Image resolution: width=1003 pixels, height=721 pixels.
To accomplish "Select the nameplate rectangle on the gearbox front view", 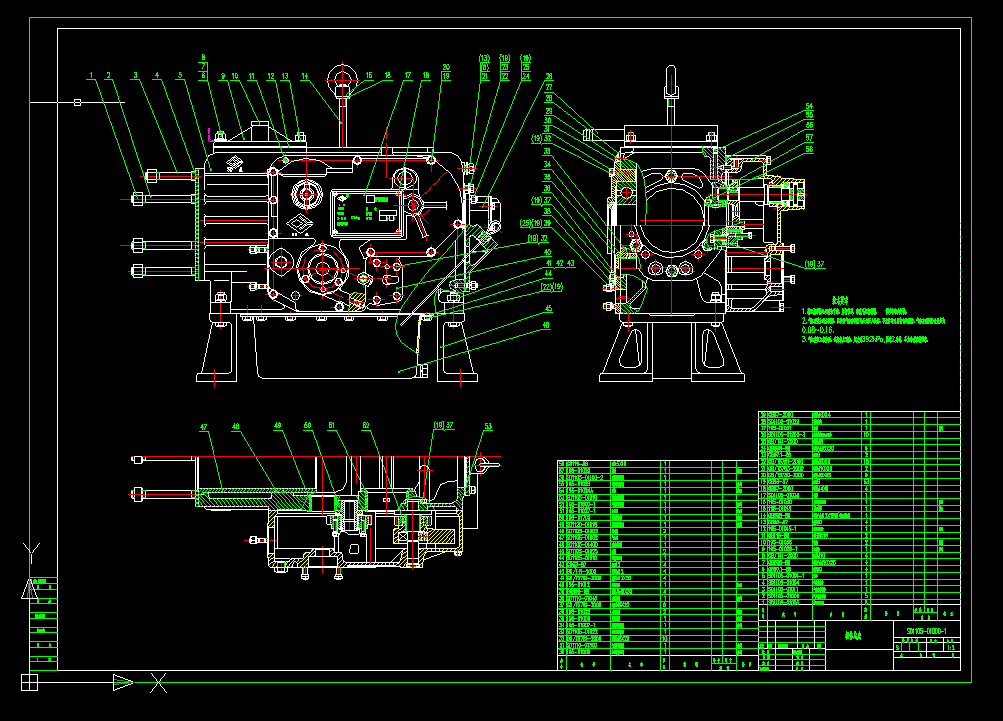I will pos(369,214).
